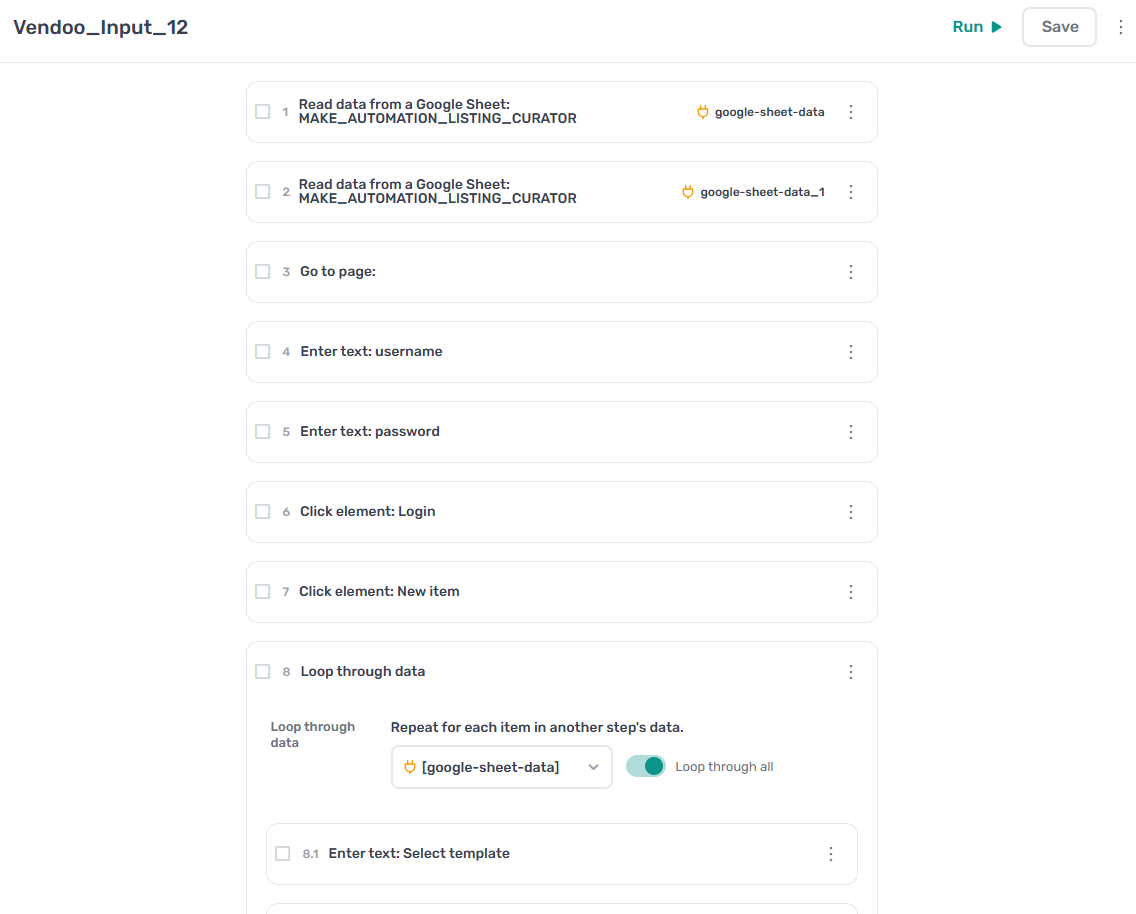Screen dimensions: 1136x914
Task: Open options for Select template step 8.1
Action: click(x=830, y=854)
